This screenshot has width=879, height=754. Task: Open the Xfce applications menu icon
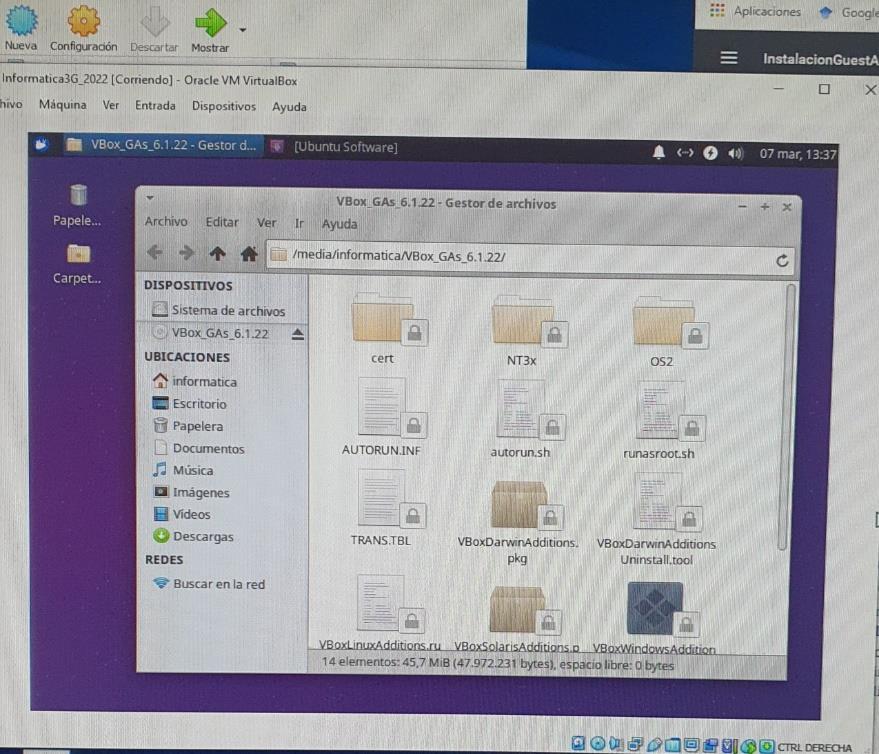[41, 145]
